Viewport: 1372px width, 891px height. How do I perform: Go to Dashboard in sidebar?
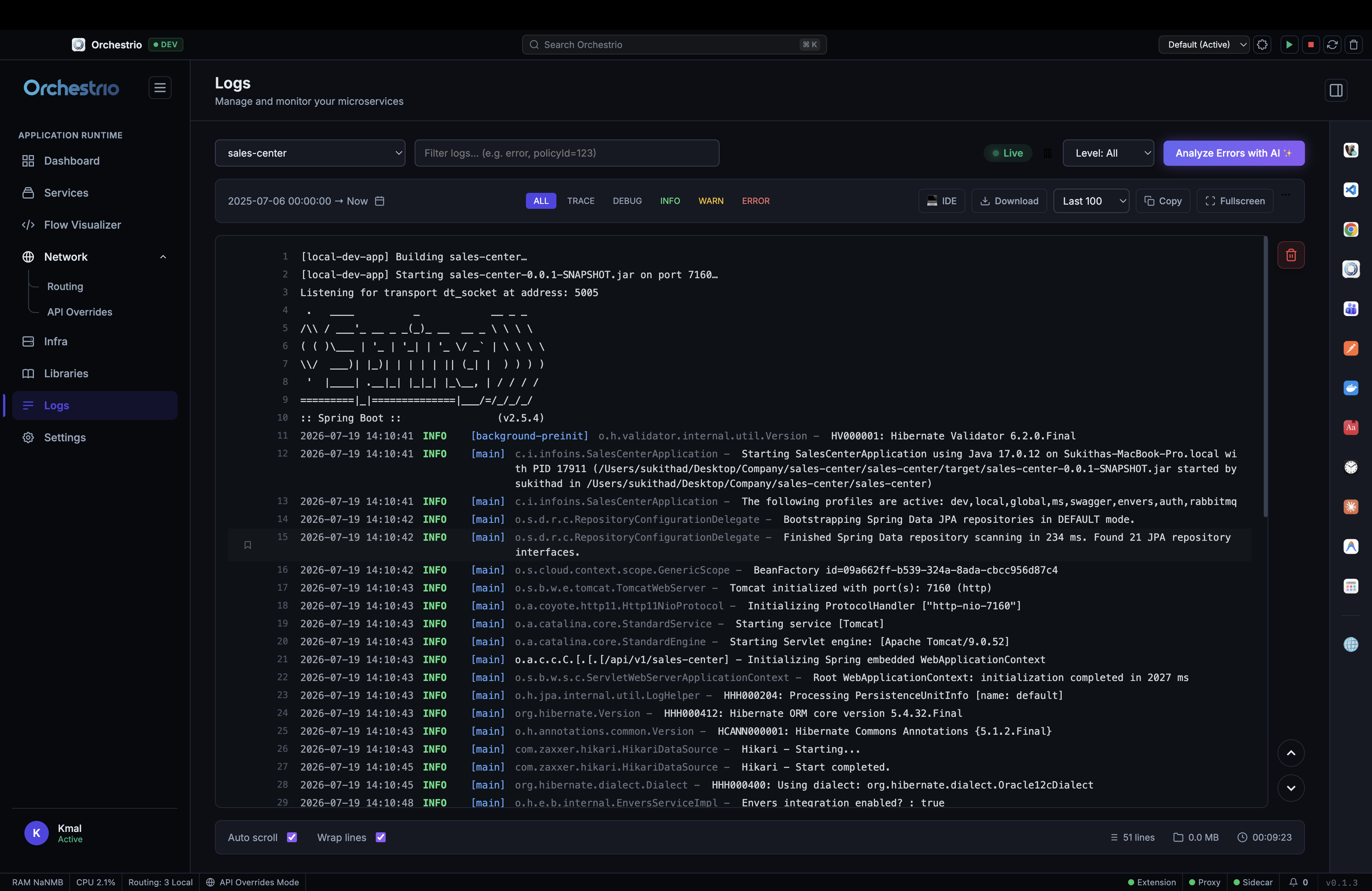(95, 161)
